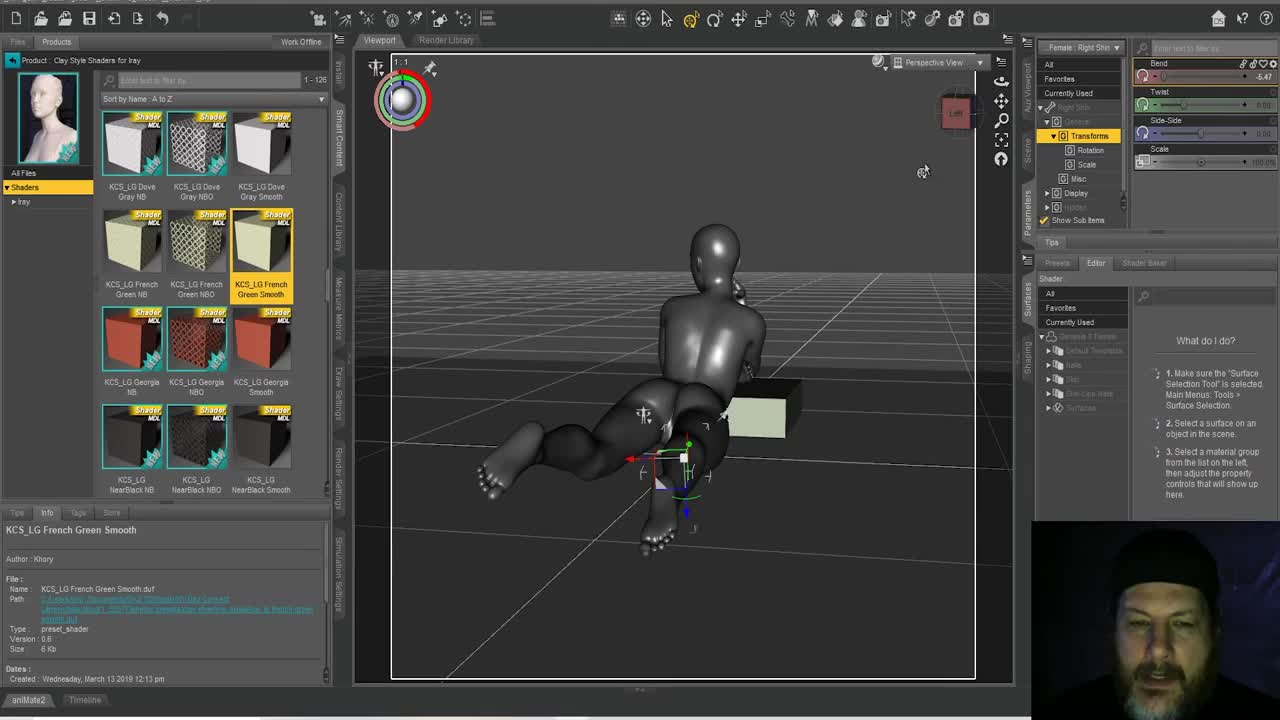Screen dimensions: 1280x720
Task: Toggle the Scale lock icon in Parameters
Action: 1143,162
